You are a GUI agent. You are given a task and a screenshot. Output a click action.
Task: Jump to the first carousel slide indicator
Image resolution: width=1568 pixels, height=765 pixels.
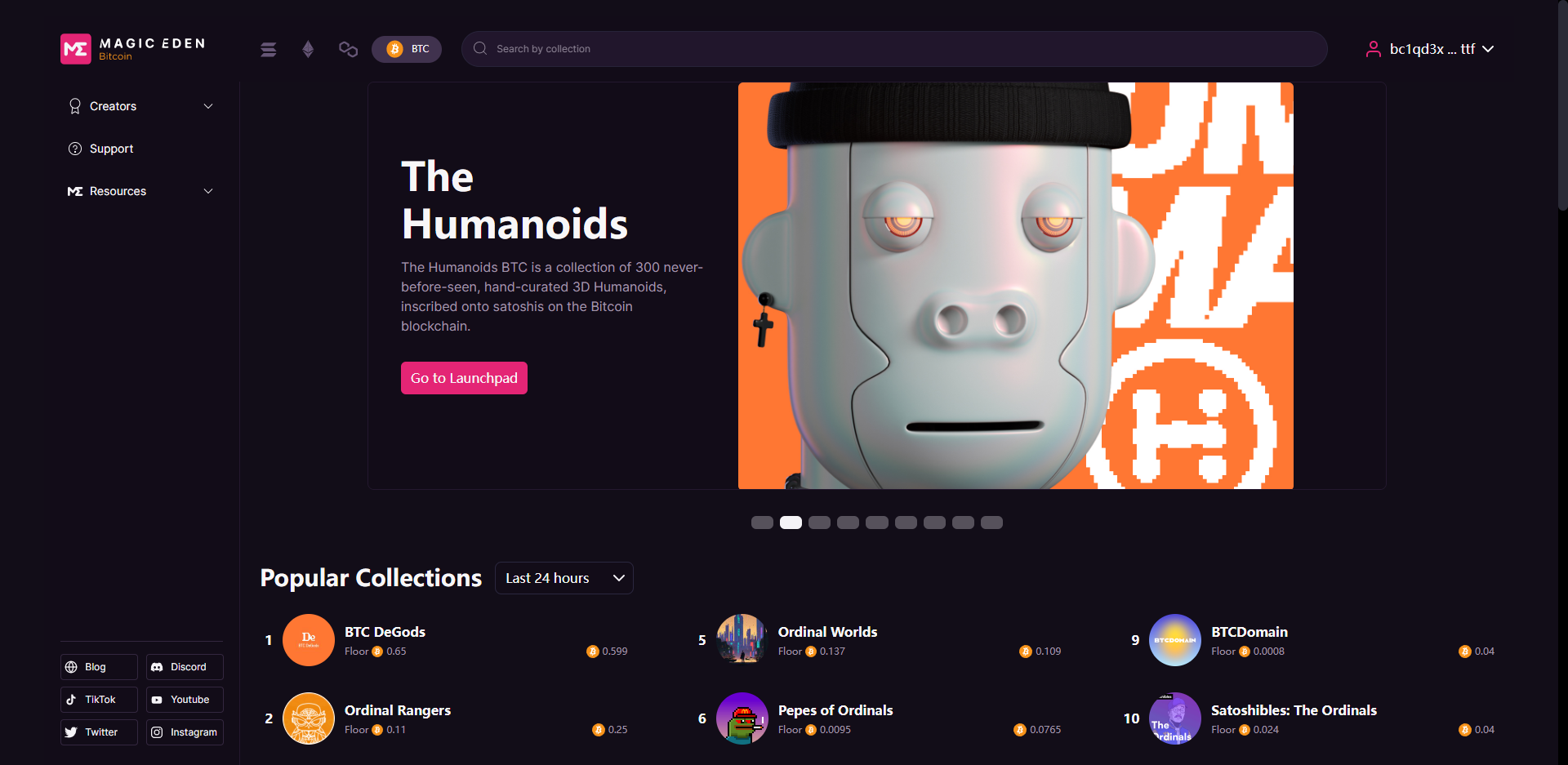tap(762, 523)
